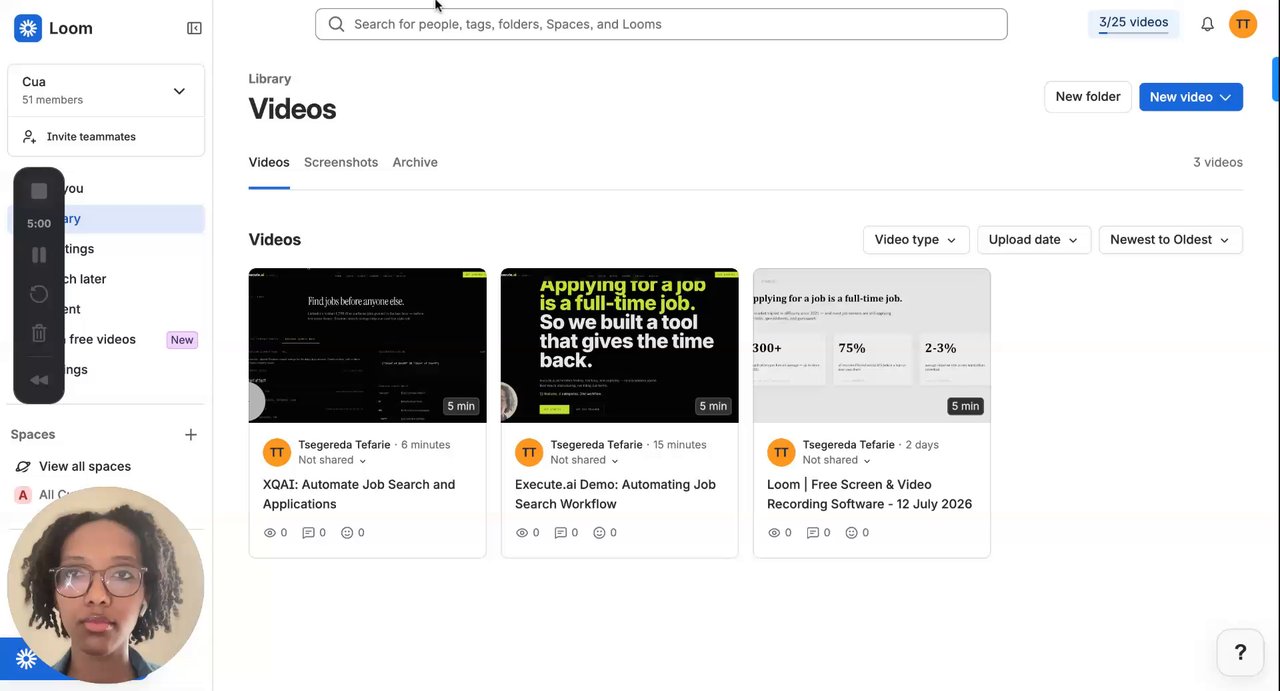Click reactions emoji on Loom Free Screen video
This screenshot has height=691, width=1280.
[851, 533]
